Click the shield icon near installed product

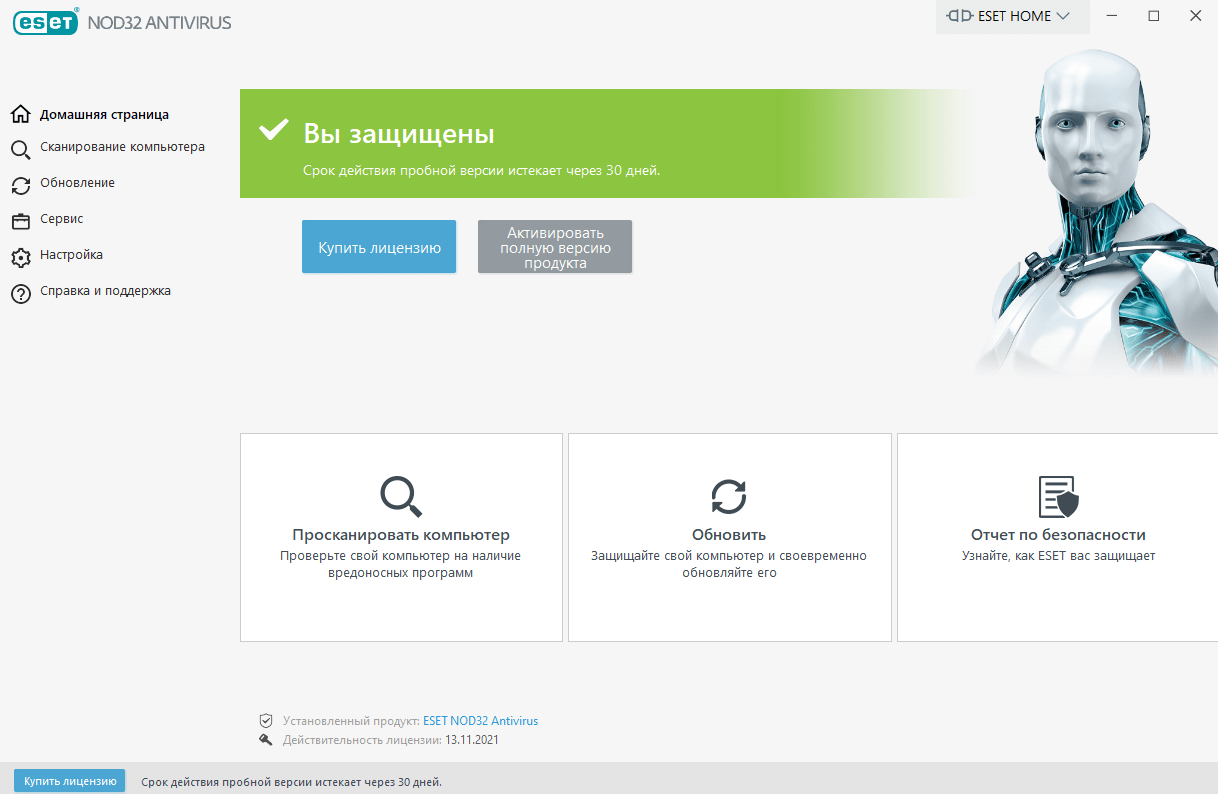266,721
